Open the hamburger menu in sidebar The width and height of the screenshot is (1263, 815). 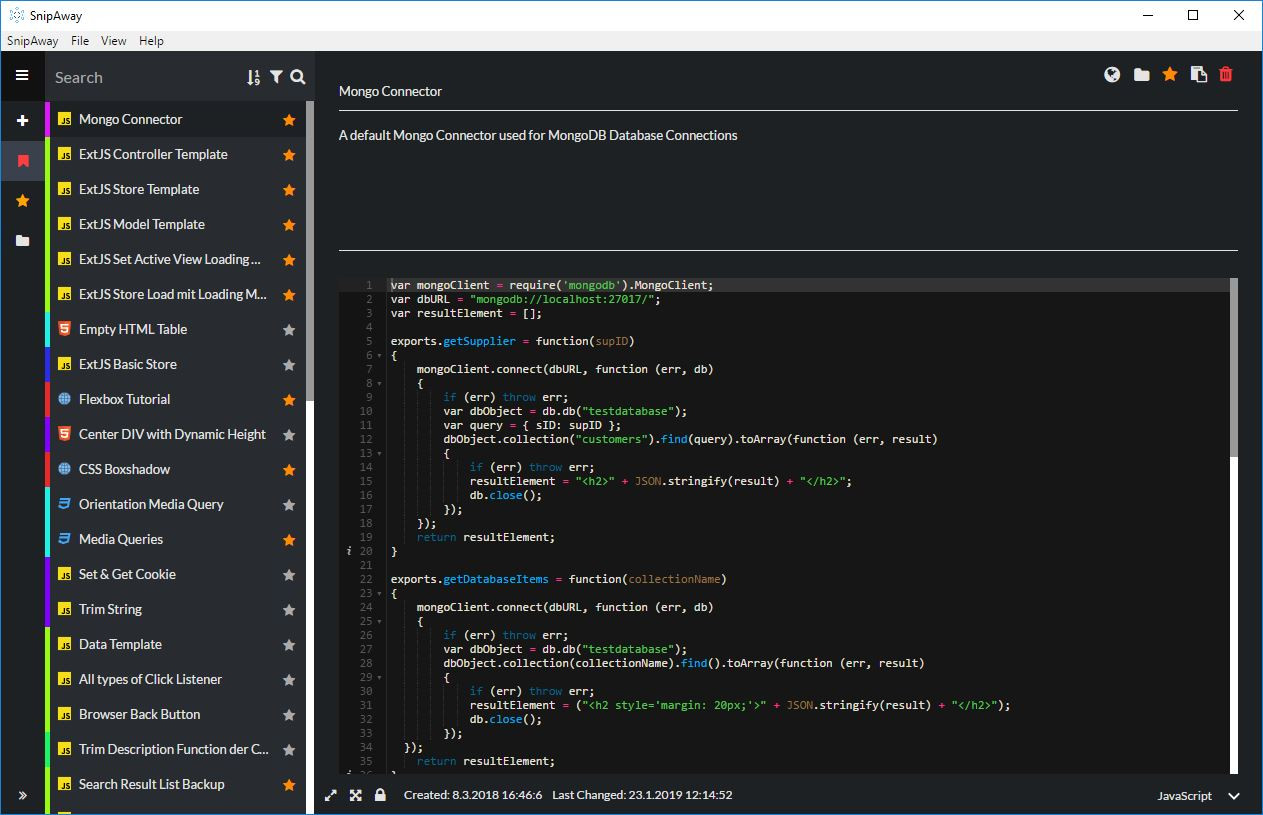(22, 75)
